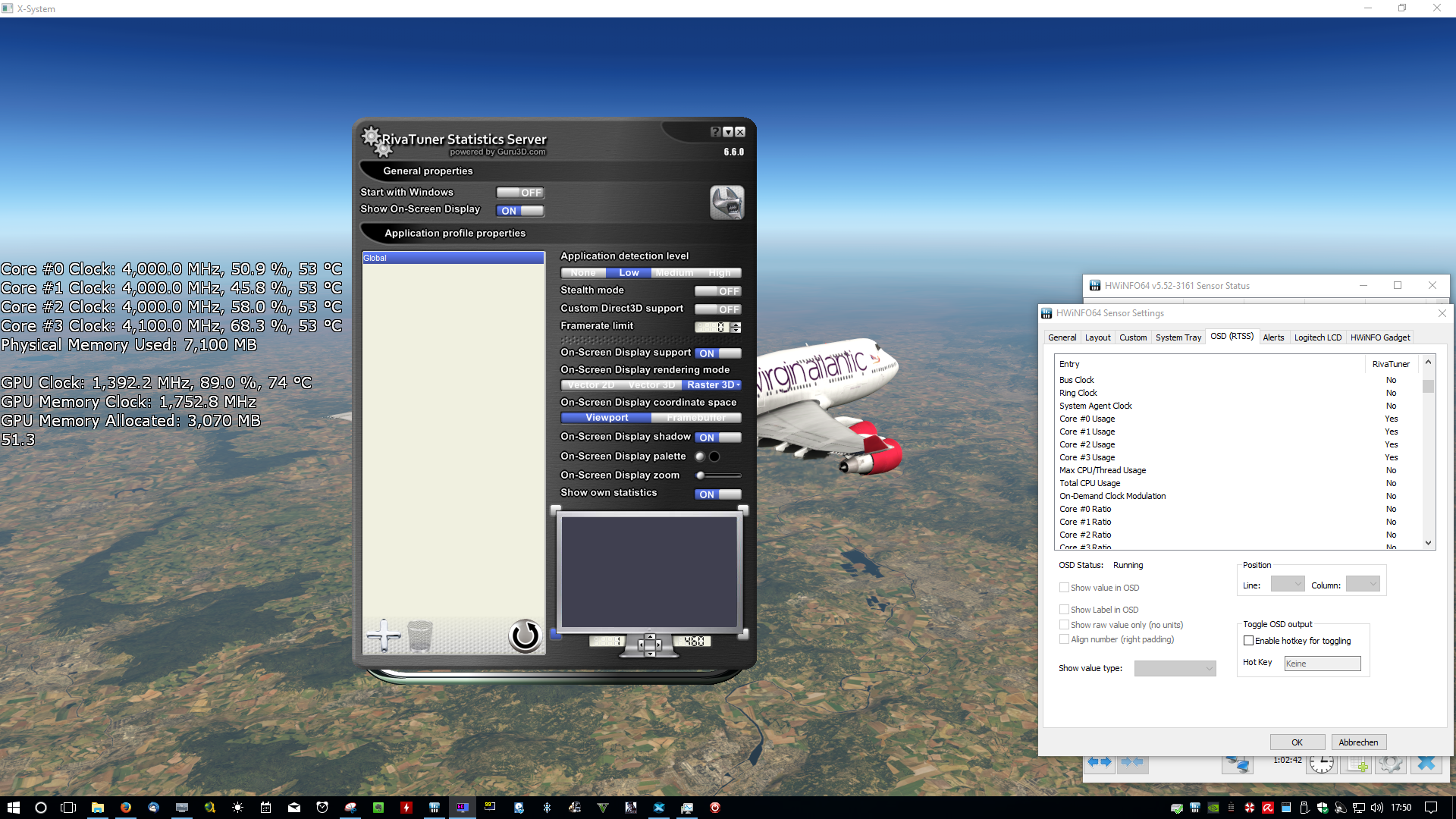1456x819 pixels.
Task: Click HWiNFO expand columns arrows icon
Action: (x=1099, y=762)
